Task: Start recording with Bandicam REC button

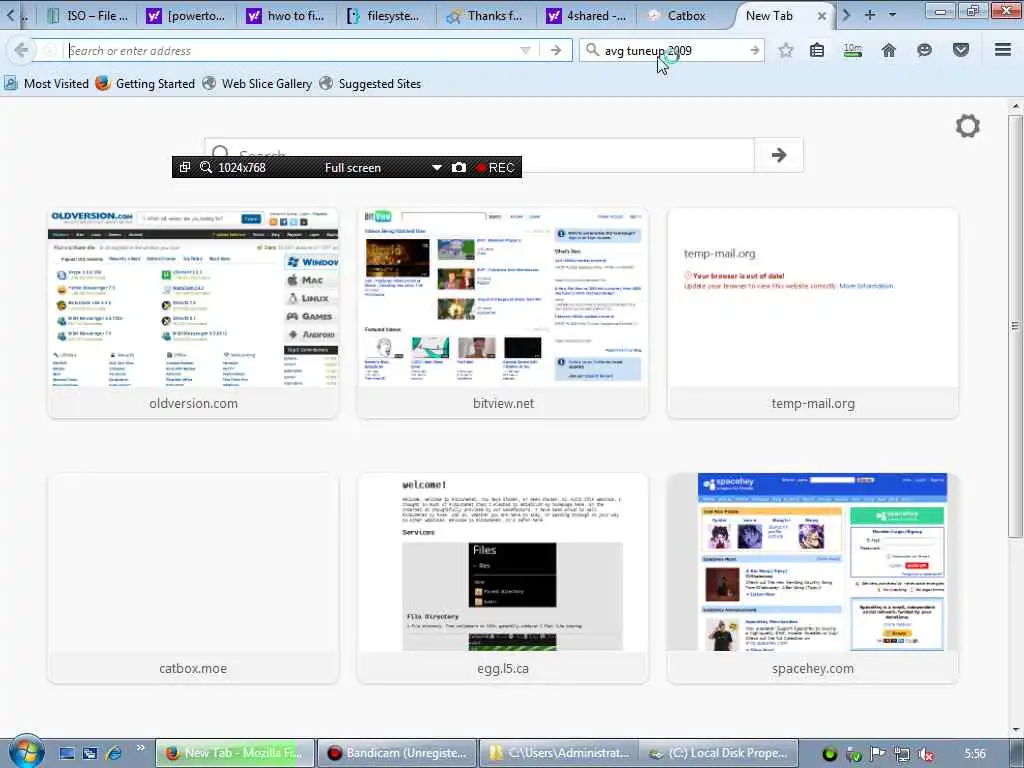Action: pyautogui.click(x=495, y=168)
